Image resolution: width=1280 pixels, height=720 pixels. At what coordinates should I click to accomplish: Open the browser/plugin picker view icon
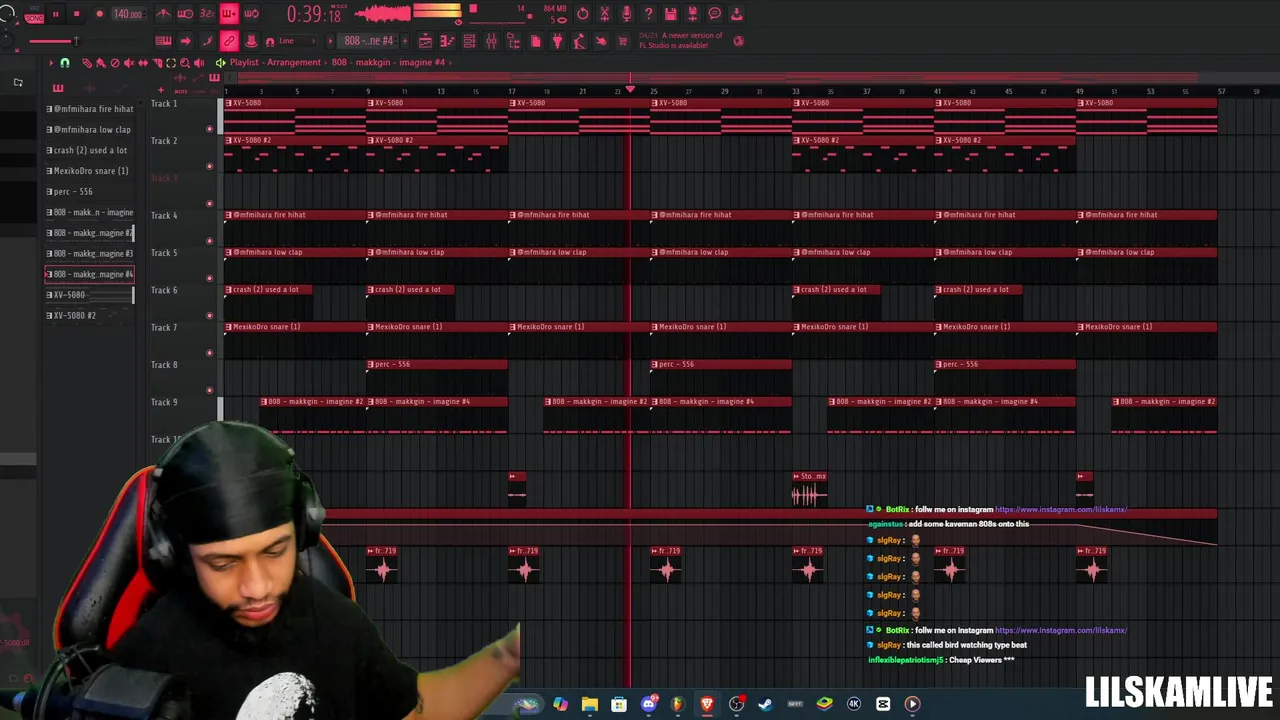click(513, 41)
